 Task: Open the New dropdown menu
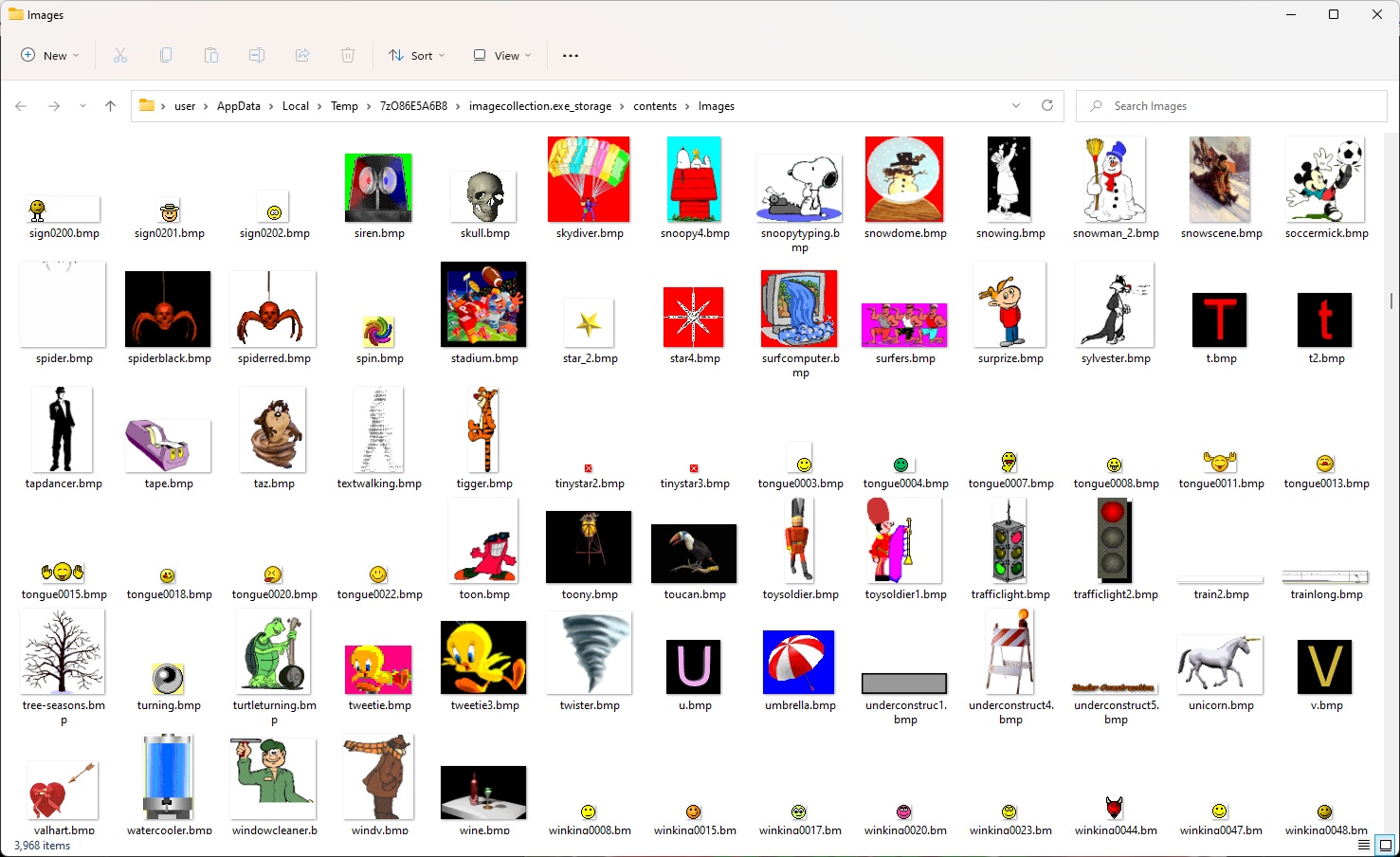tap(50, 55)
